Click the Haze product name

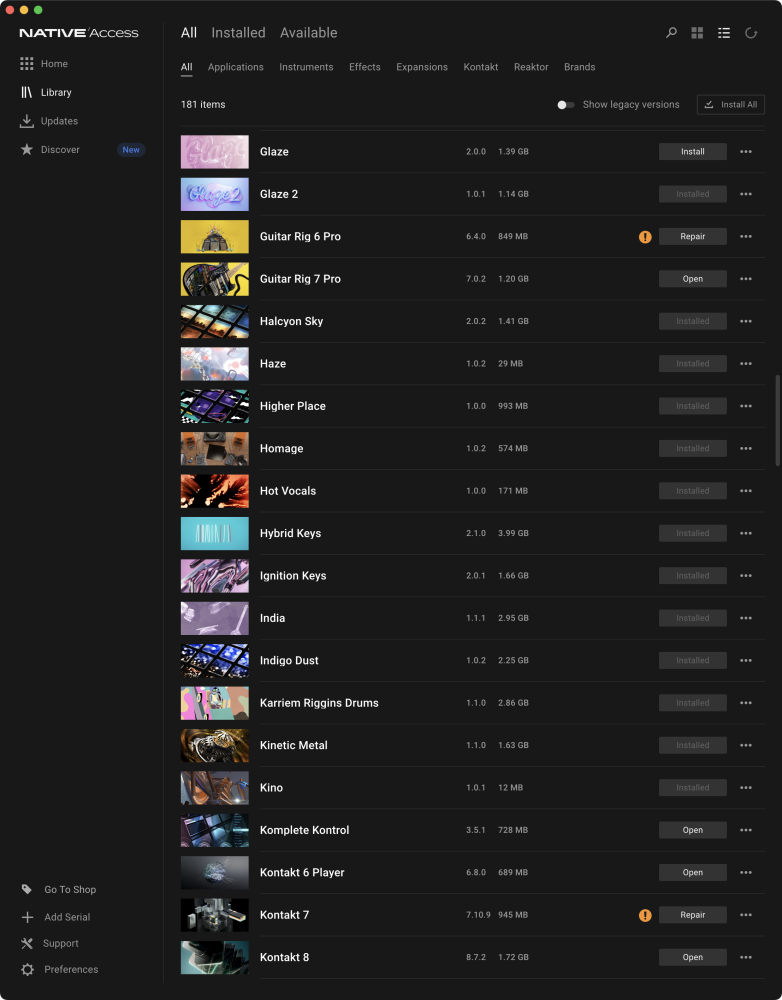273,364
